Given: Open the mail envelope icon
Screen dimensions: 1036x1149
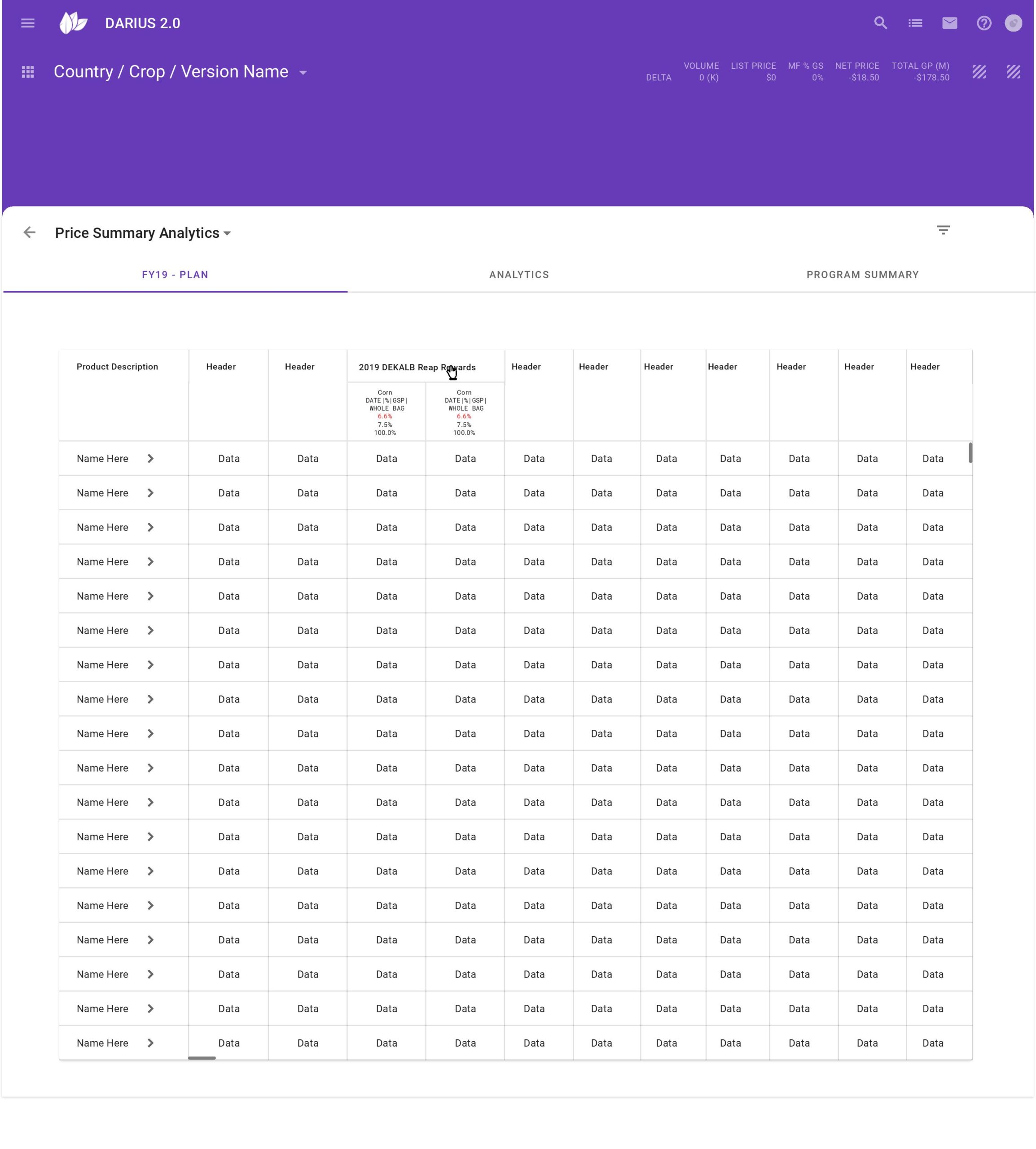Looking at the screenshot, I should pos(949,23).
